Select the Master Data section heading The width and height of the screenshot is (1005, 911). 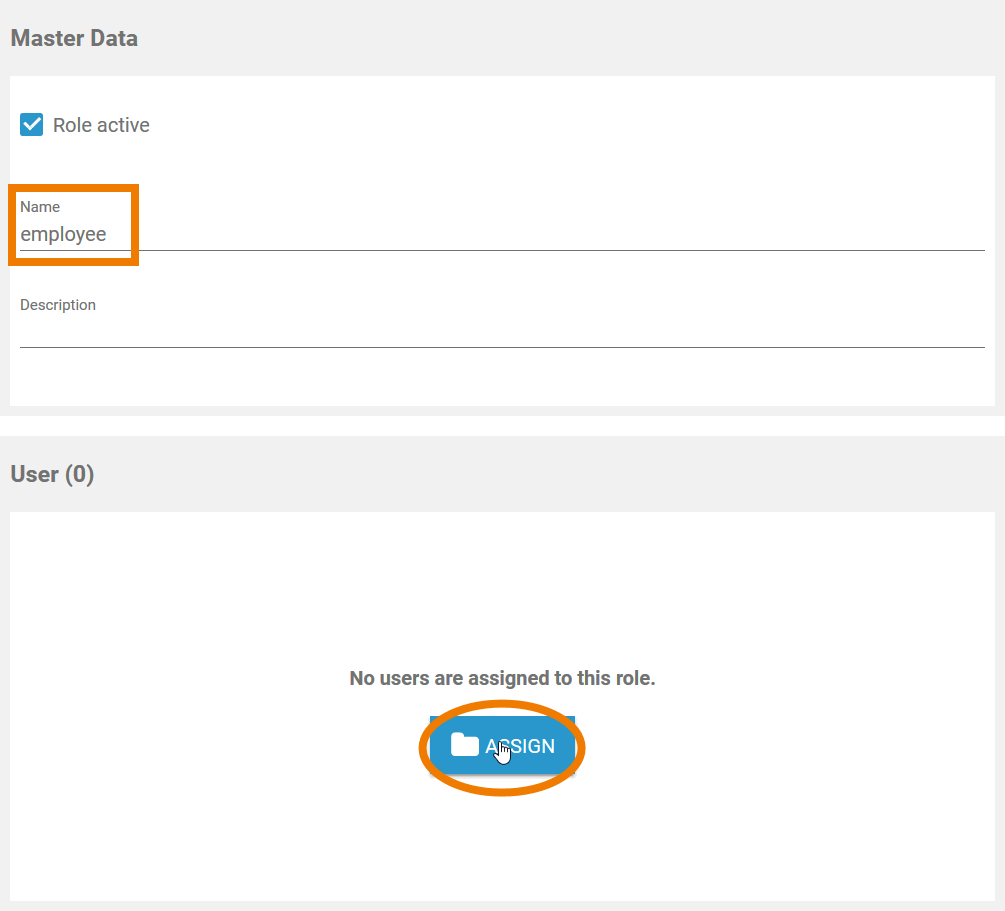click(74, 39)
